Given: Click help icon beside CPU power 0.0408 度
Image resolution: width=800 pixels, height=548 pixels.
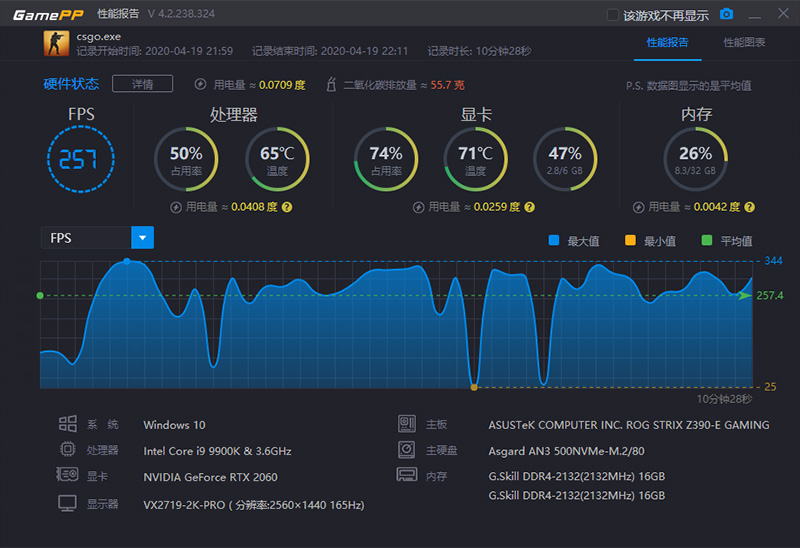Looking at the screenshot, I should click(x=287, y=207).
